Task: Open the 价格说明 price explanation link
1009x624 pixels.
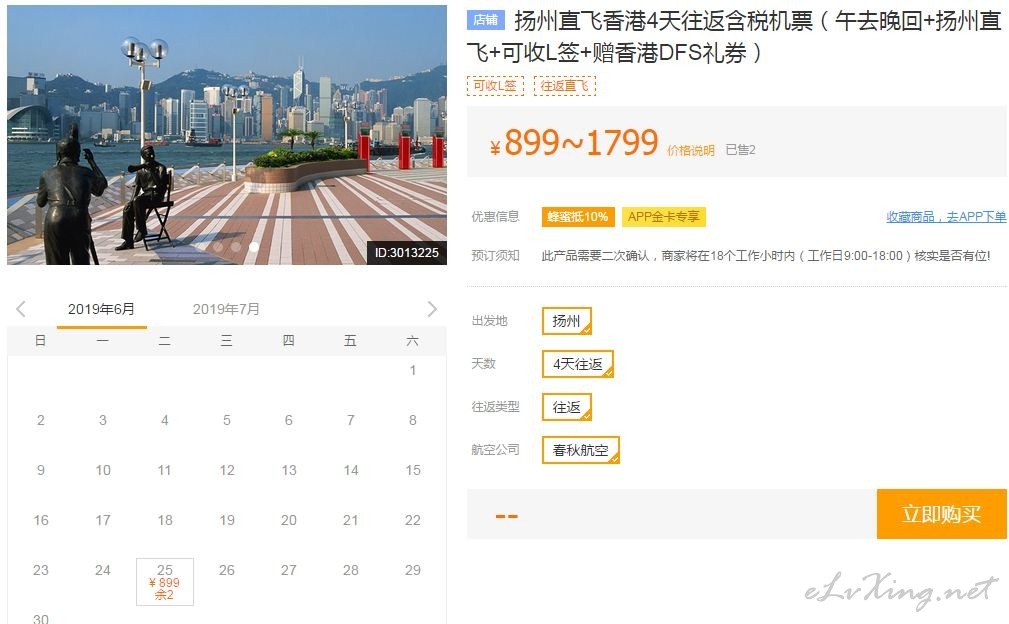Action: tap(690, 151)
